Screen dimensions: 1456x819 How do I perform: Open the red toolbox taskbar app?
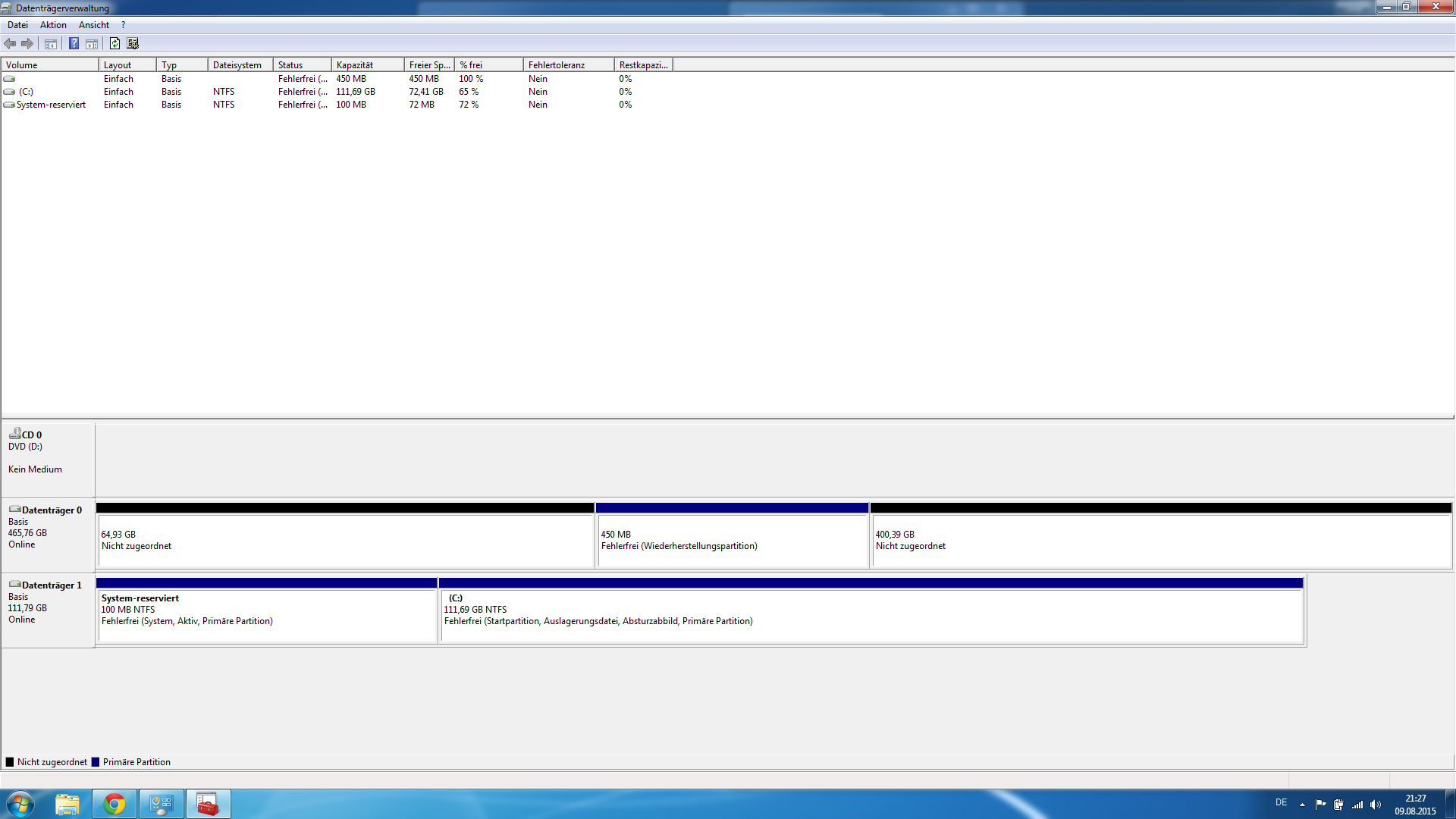208,804
